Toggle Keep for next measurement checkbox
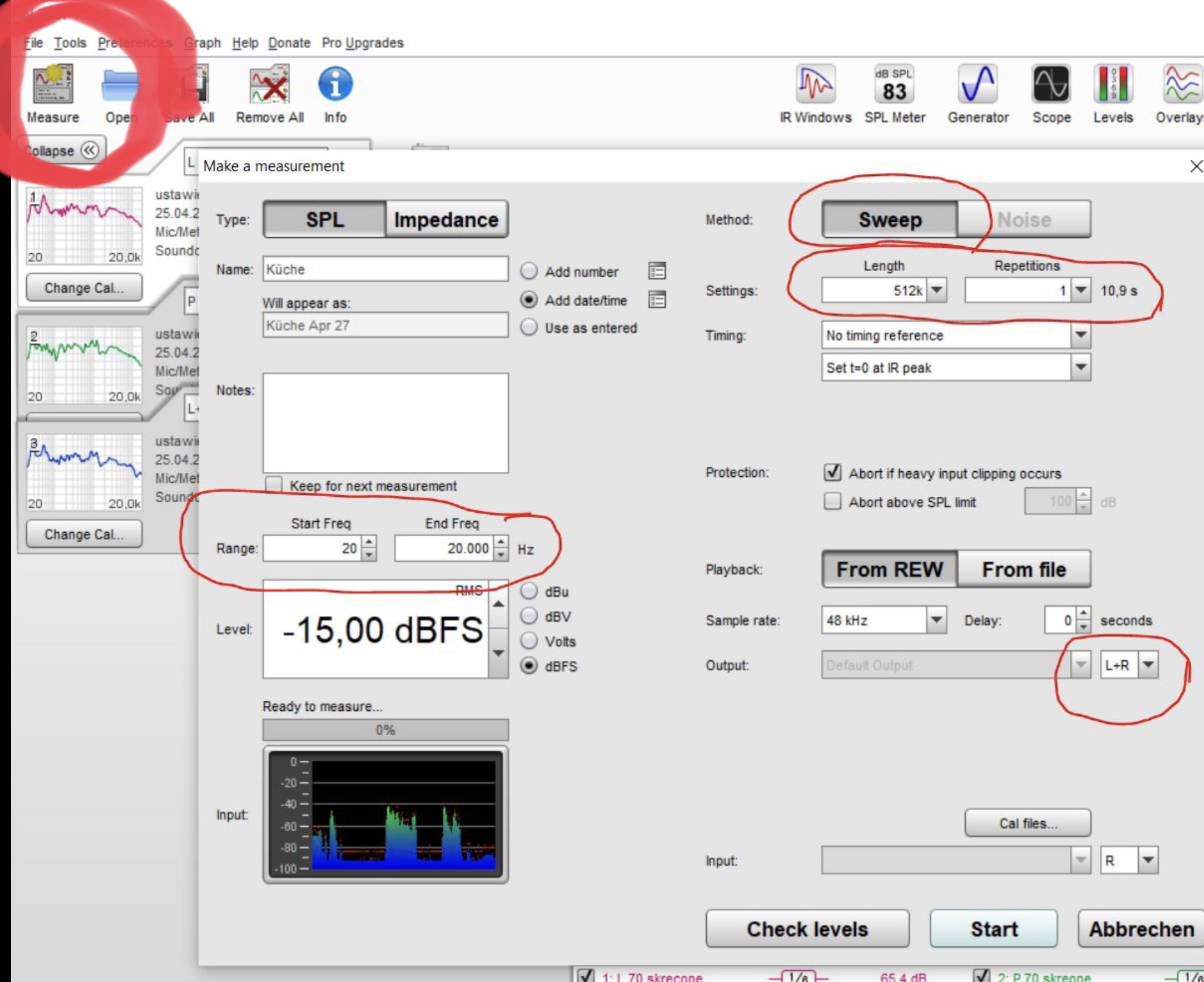The image size is (1204, 982). [274, 485]
